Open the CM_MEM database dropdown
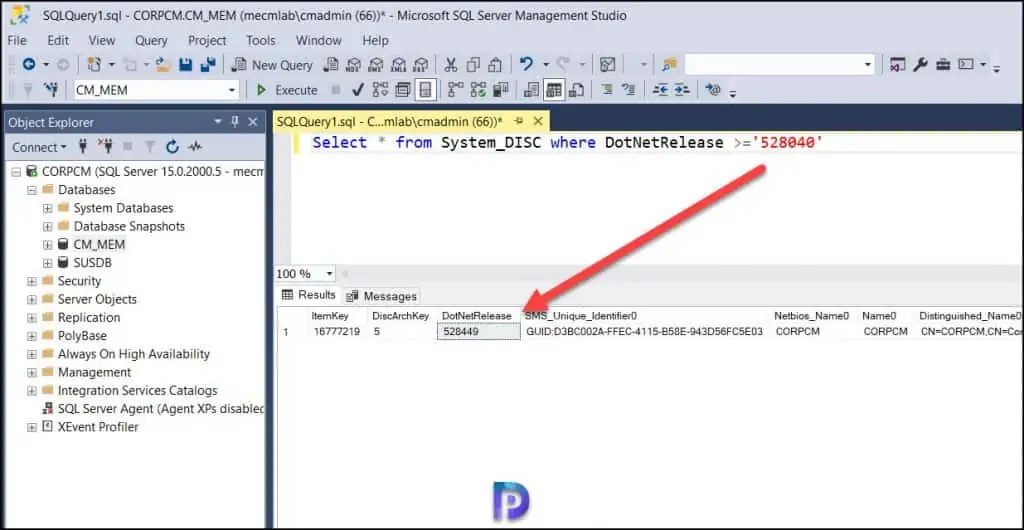 click(x=232, y=90)
